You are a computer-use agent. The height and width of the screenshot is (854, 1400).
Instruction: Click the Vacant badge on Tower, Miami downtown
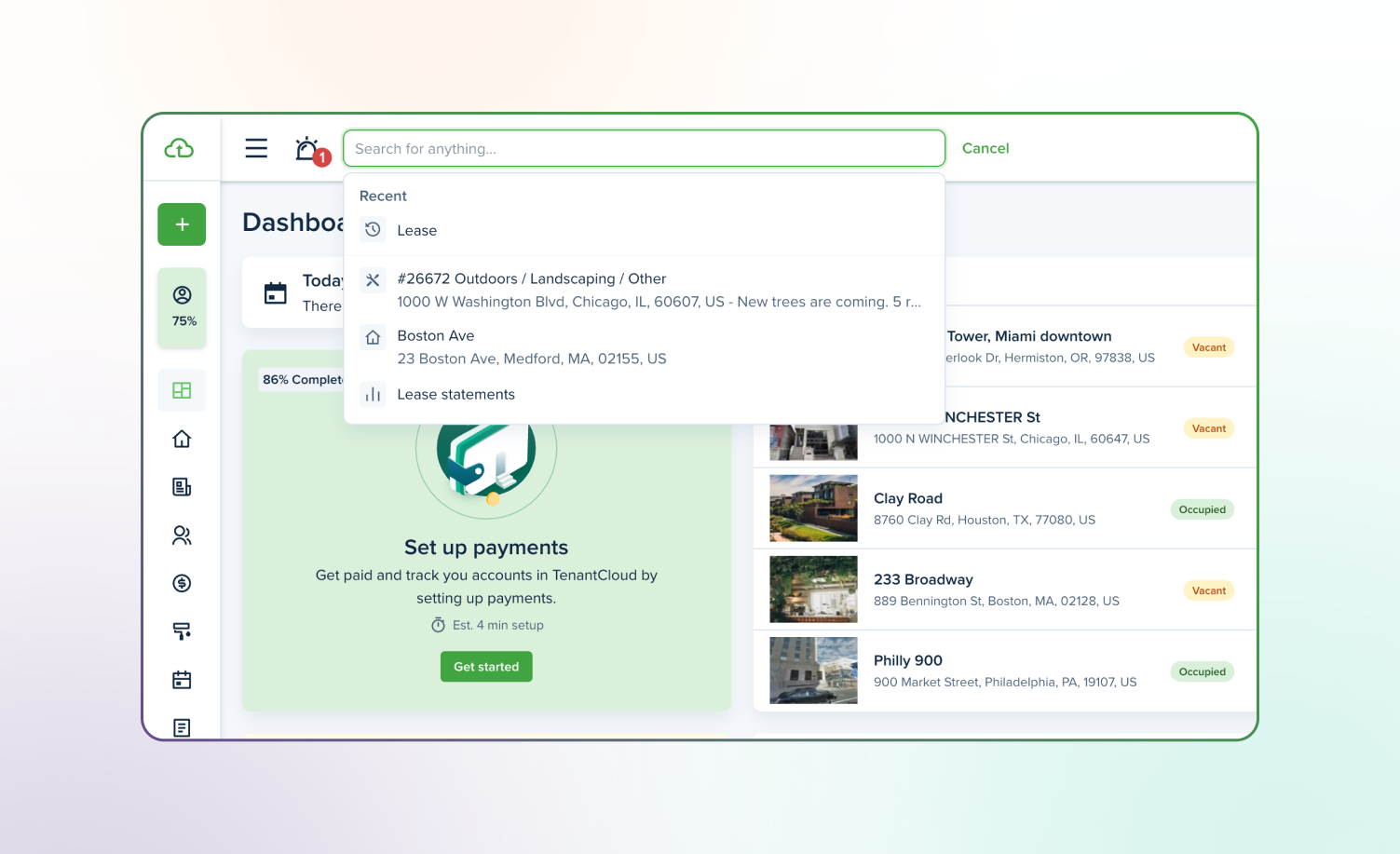1209,347
